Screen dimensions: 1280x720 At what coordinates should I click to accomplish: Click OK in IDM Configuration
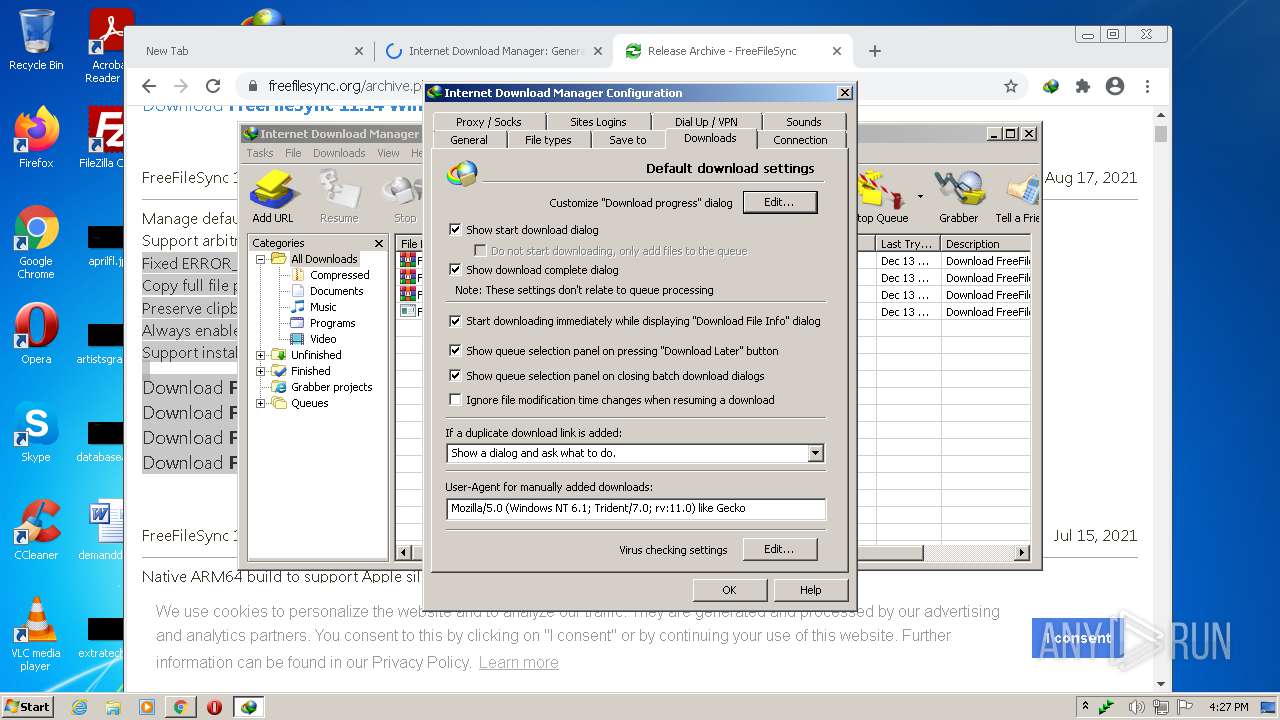tap(729, 590)
